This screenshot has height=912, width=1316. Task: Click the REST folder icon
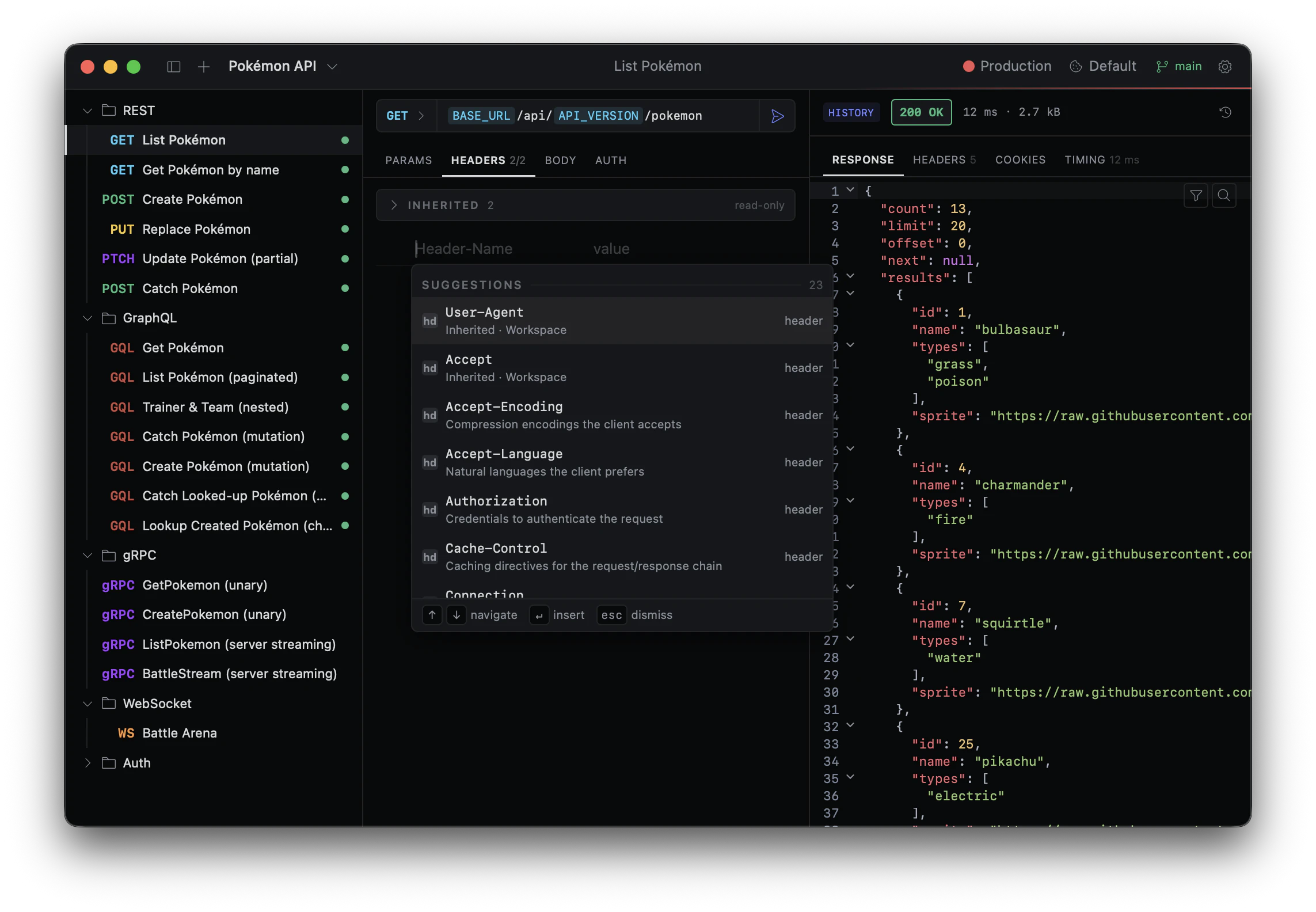109,110
